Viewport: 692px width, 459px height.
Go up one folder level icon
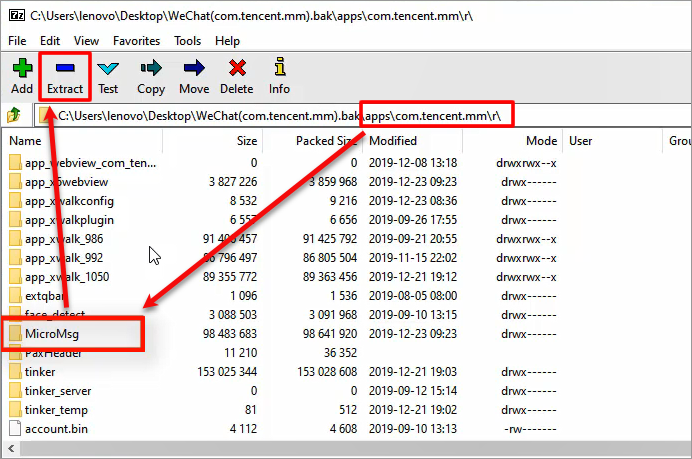pos(15,115)
